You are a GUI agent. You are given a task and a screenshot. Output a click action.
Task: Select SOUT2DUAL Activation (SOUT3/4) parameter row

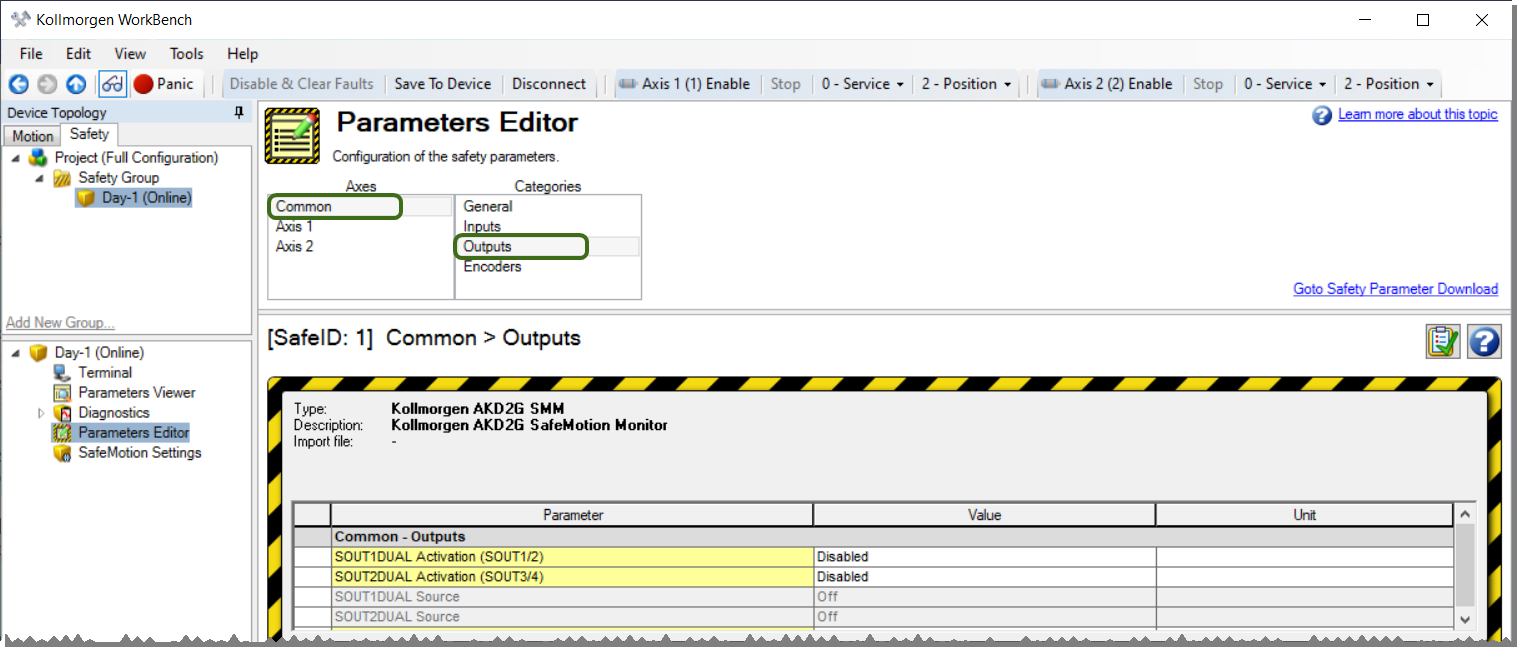pyautogui.click(x=572, y=577)
